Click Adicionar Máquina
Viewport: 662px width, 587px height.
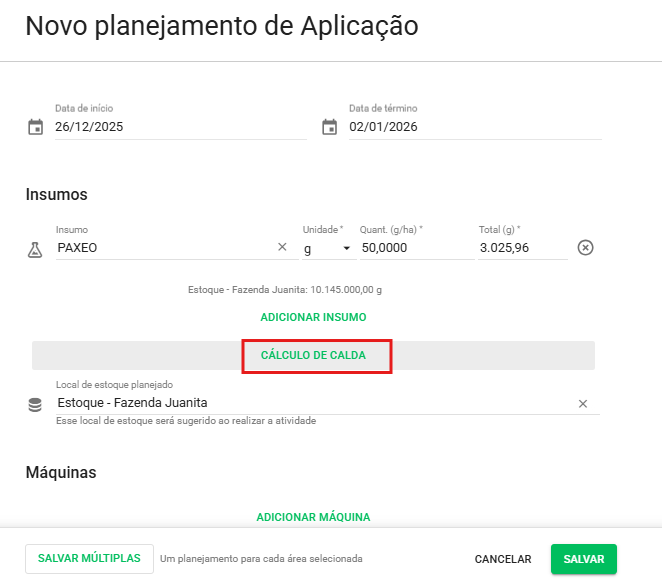(313, 517)
